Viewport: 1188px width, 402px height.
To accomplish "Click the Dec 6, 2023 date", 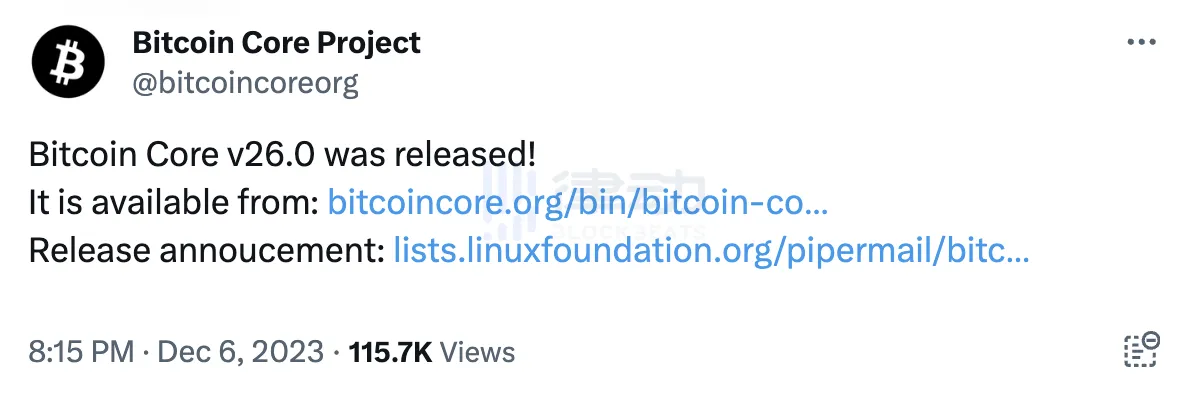I will tap(240, 352).
